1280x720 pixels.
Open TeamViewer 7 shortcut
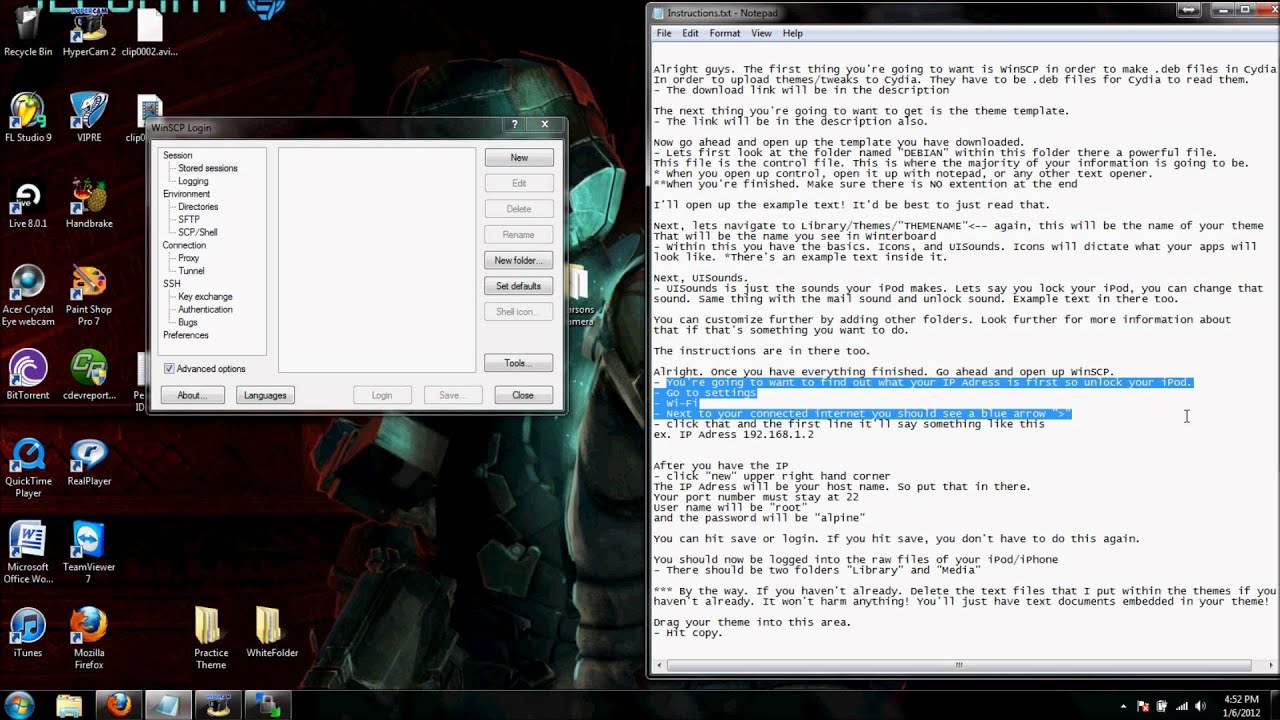click(89, 553)
